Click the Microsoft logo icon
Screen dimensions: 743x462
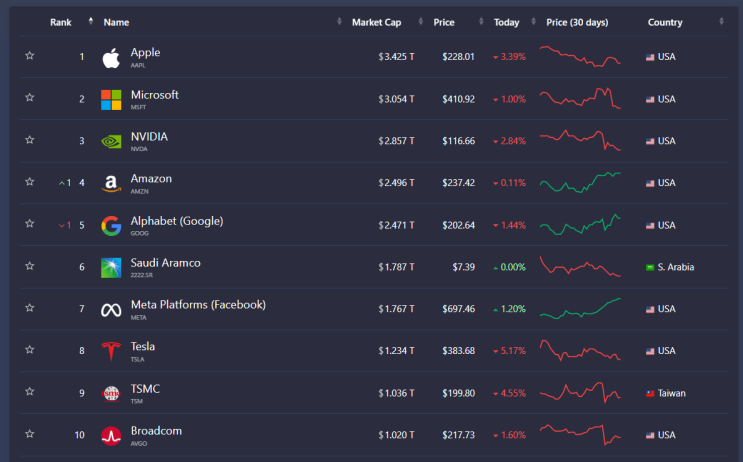(x=111, y=99)
